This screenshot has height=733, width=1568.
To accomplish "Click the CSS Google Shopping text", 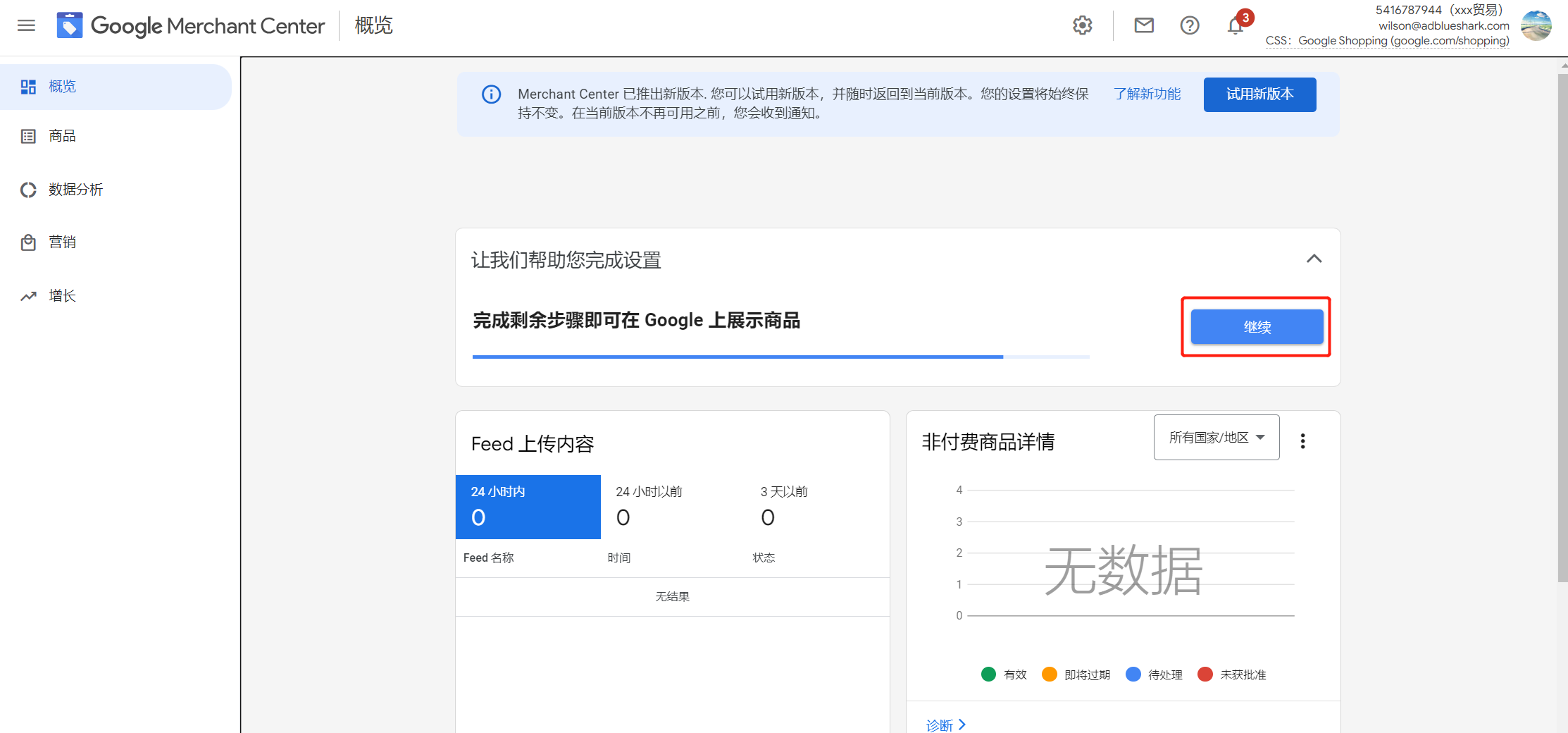I will [1388, 41].
